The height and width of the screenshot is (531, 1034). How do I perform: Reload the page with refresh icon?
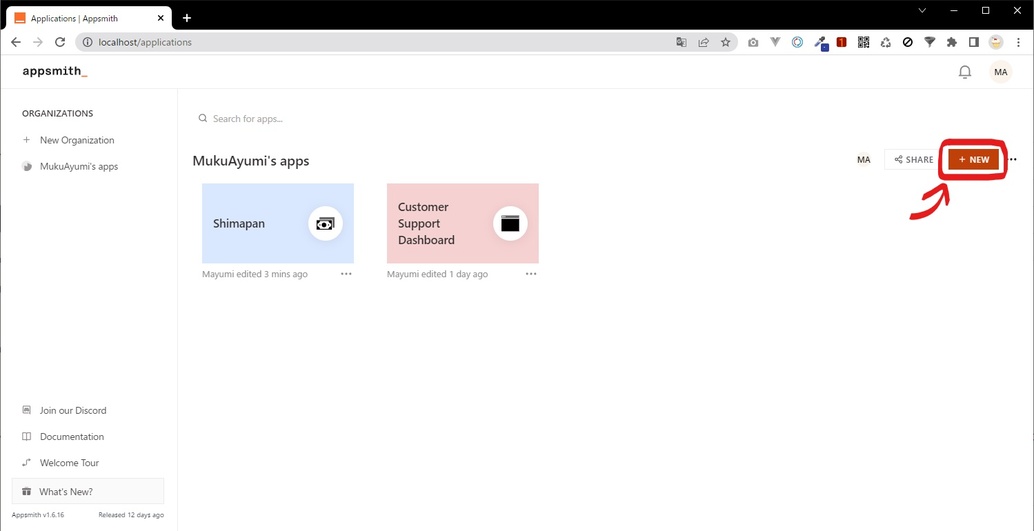pyautogui.click(x=60, y=42)
